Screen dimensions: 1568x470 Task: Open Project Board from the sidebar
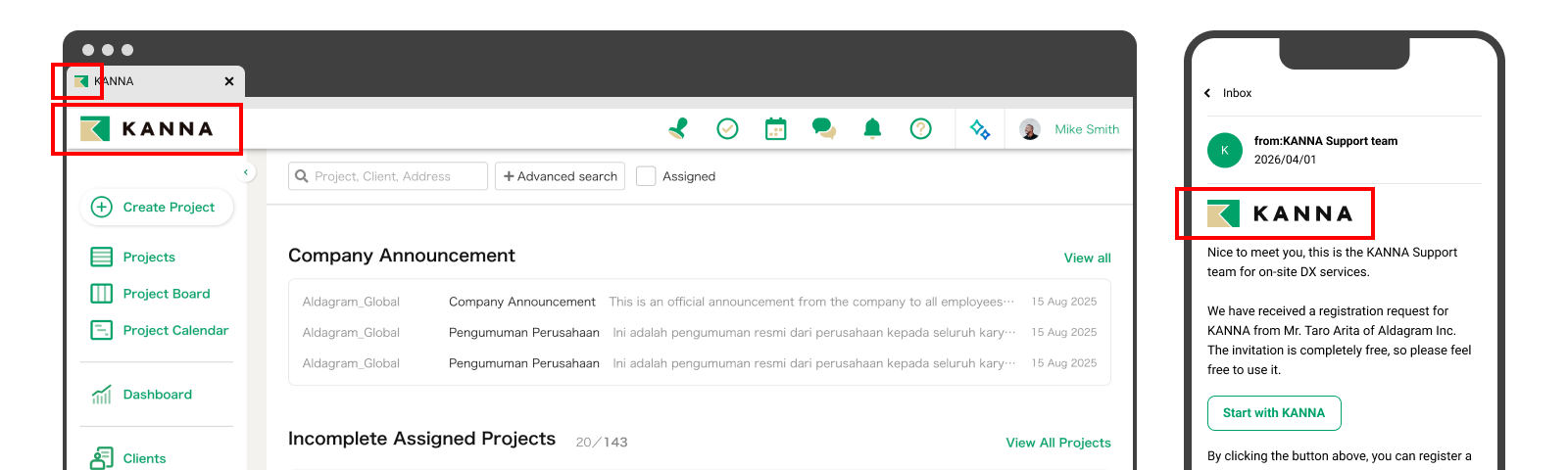[x=166, y=294]
